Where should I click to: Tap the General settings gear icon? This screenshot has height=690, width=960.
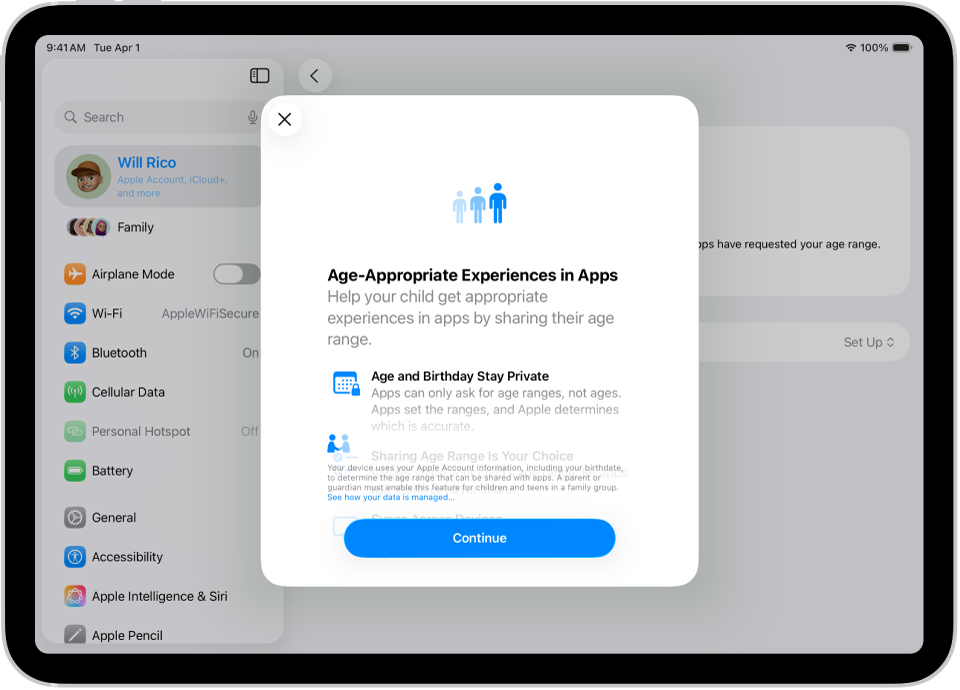tap(73, 517)
